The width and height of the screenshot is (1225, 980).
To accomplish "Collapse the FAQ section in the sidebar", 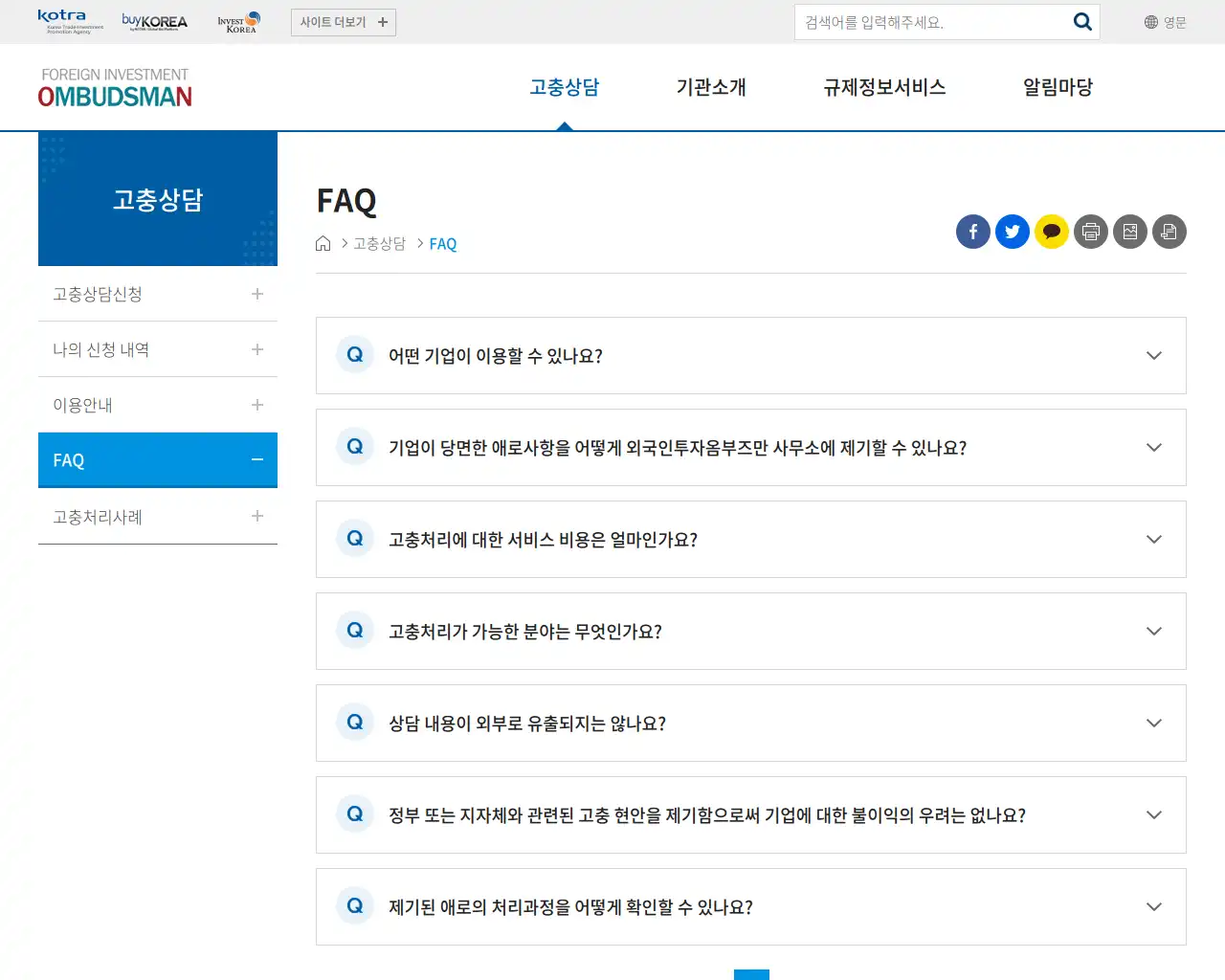I will [x=256, y=460].
